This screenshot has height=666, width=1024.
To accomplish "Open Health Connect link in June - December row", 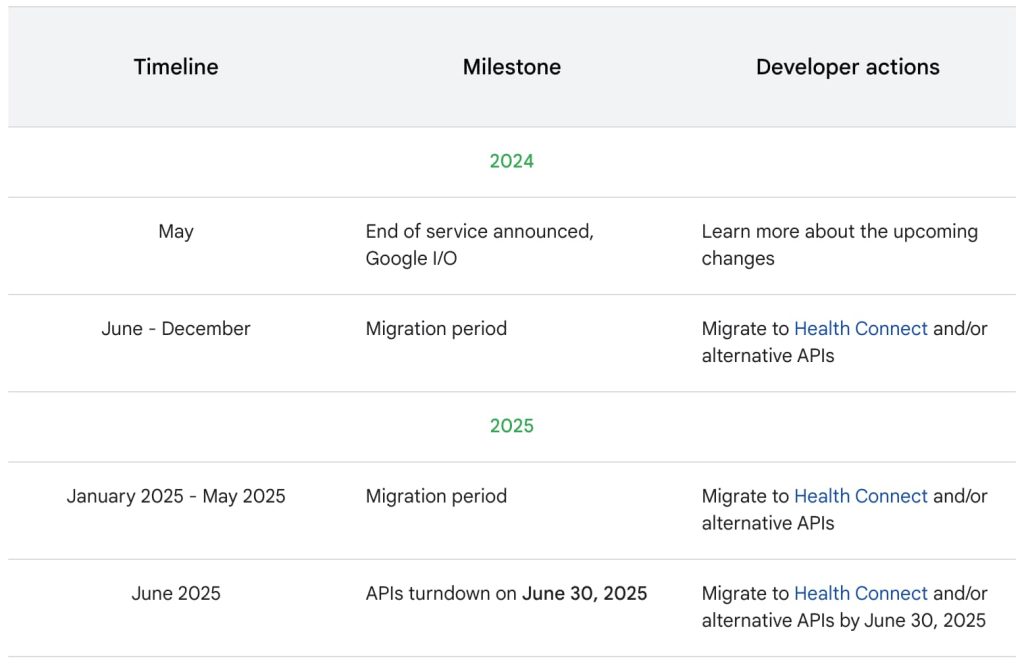I will point(860,329).
